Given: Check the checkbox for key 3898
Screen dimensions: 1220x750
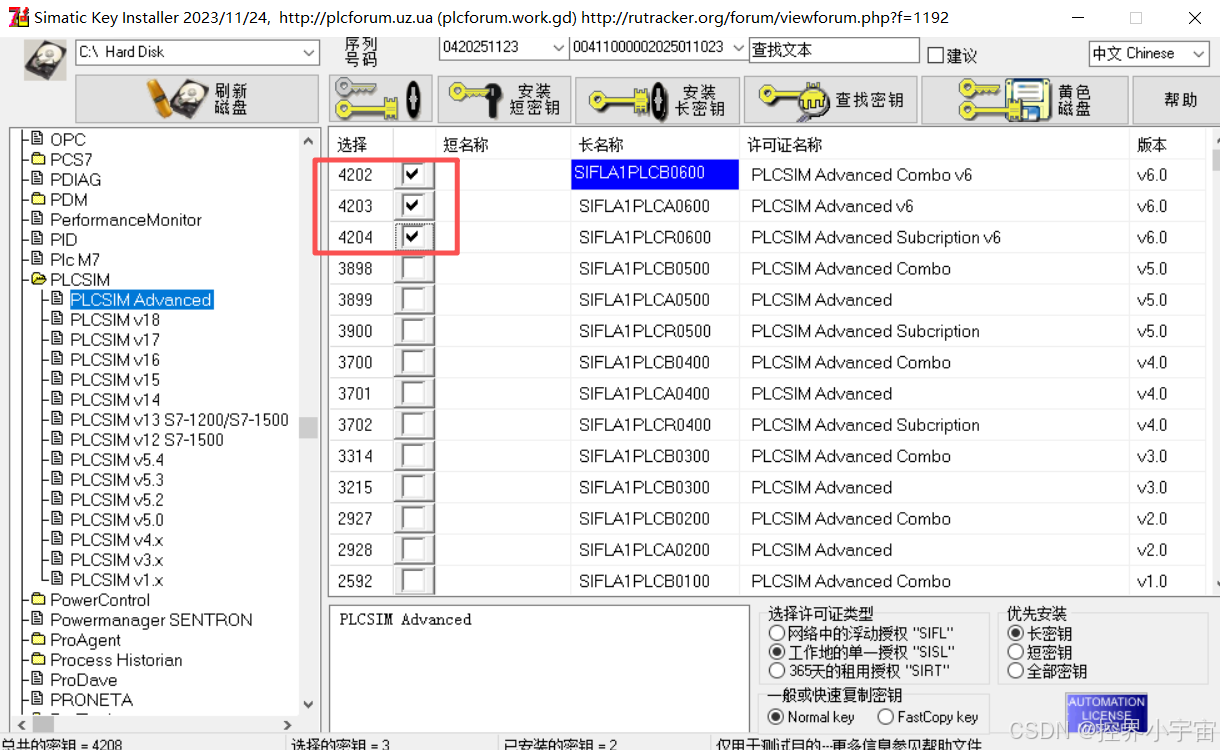Looking at the screenshot, I should (412, 268).
